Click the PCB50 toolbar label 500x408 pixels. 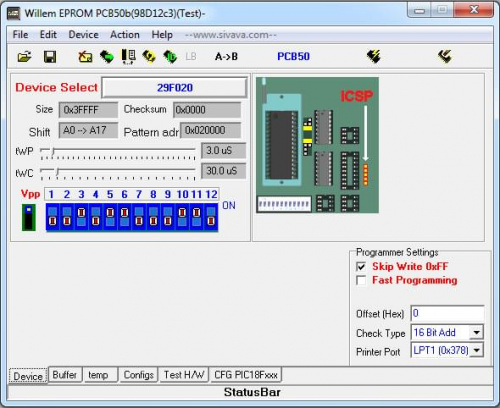(293, 56)
